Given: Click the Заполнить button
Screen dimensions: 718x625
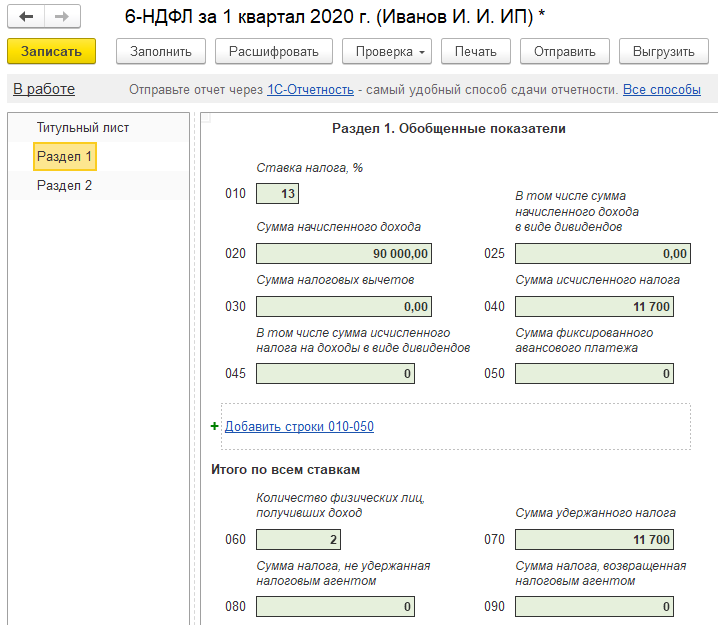Looking at the screenshot, I should (x=161, y=51).
